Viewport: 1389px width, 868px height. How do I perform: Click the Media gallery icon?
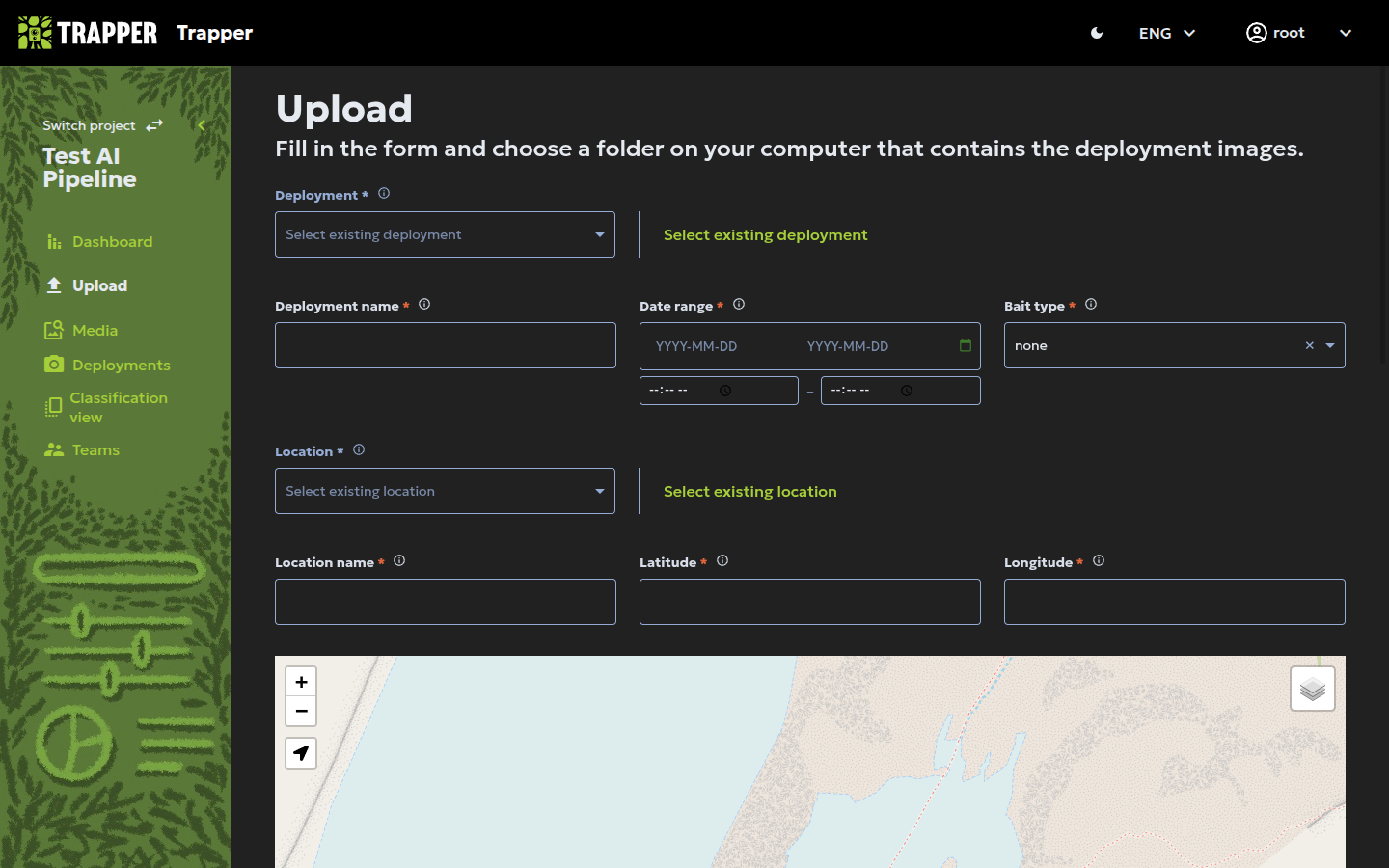coord(54,330)
